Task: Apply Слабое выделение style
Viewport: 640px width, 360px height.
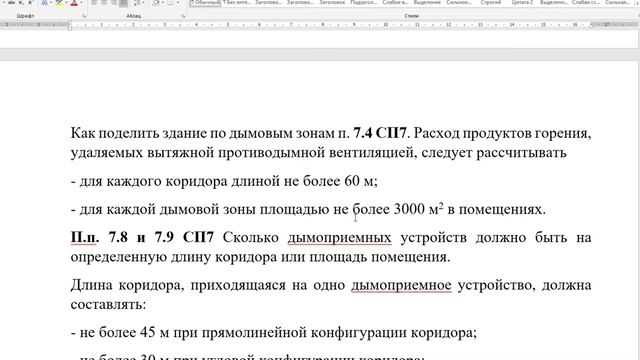Action: [x=395, y=2]
